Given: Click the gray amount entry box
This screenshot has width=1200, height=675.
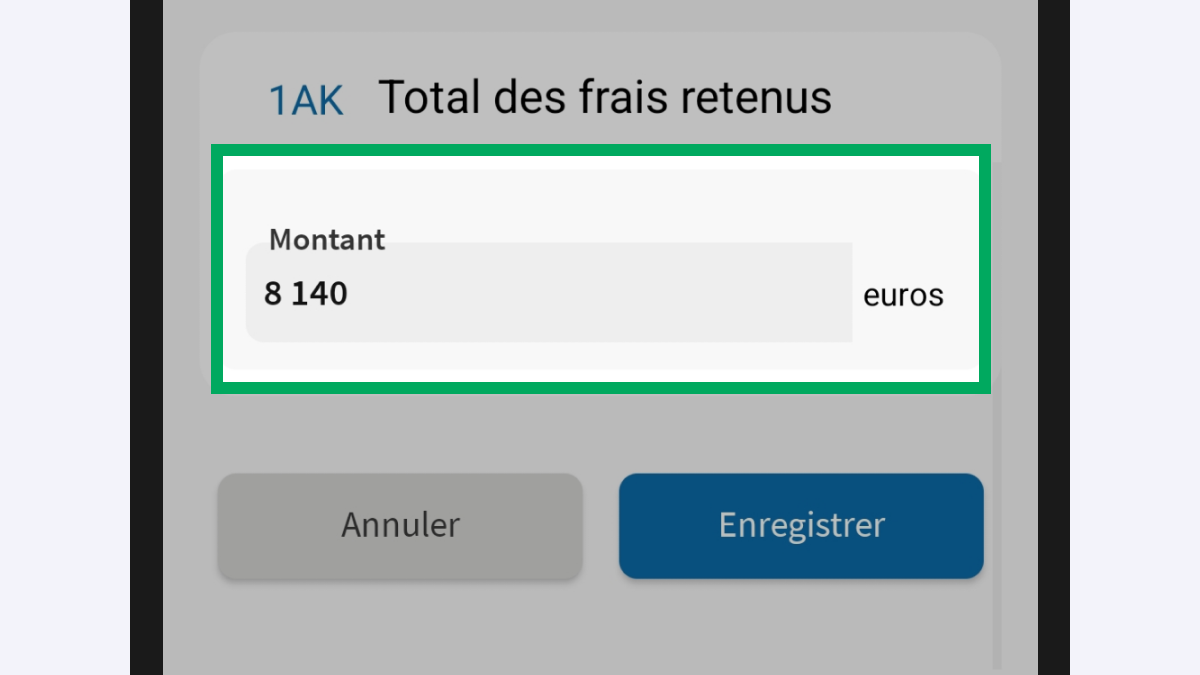Looking at the screenshot, I should point(550,293).
